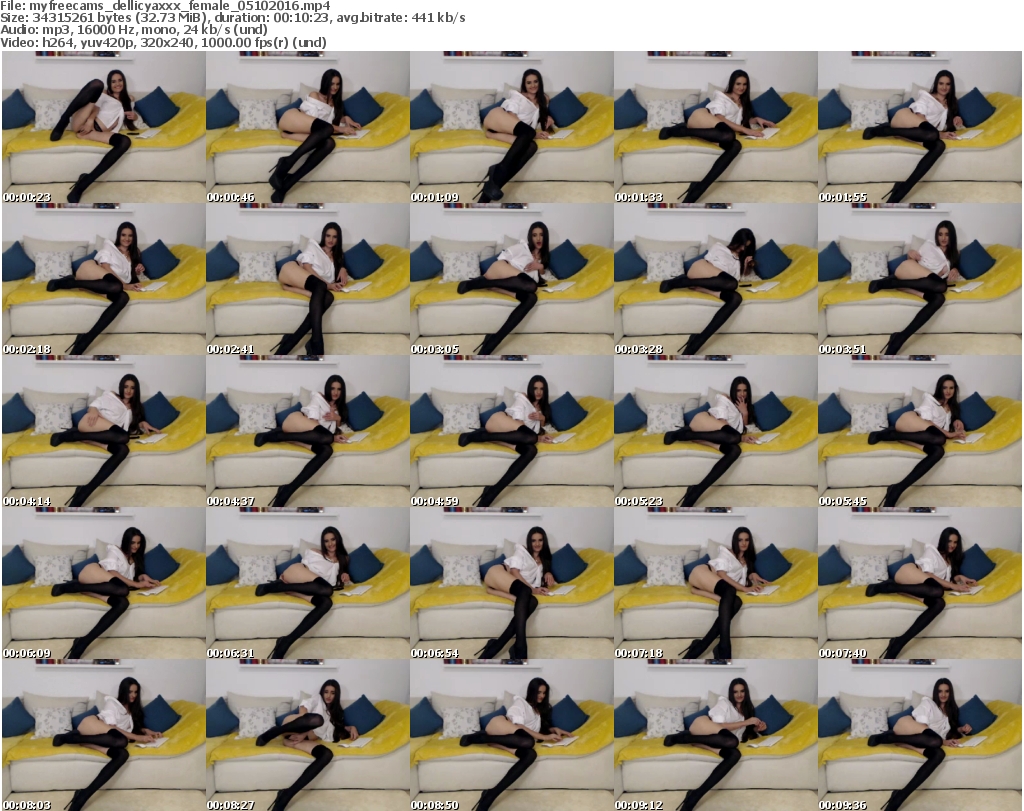Select the frame at 00:04:14
1024x811 pixels.
pos(103,432)
